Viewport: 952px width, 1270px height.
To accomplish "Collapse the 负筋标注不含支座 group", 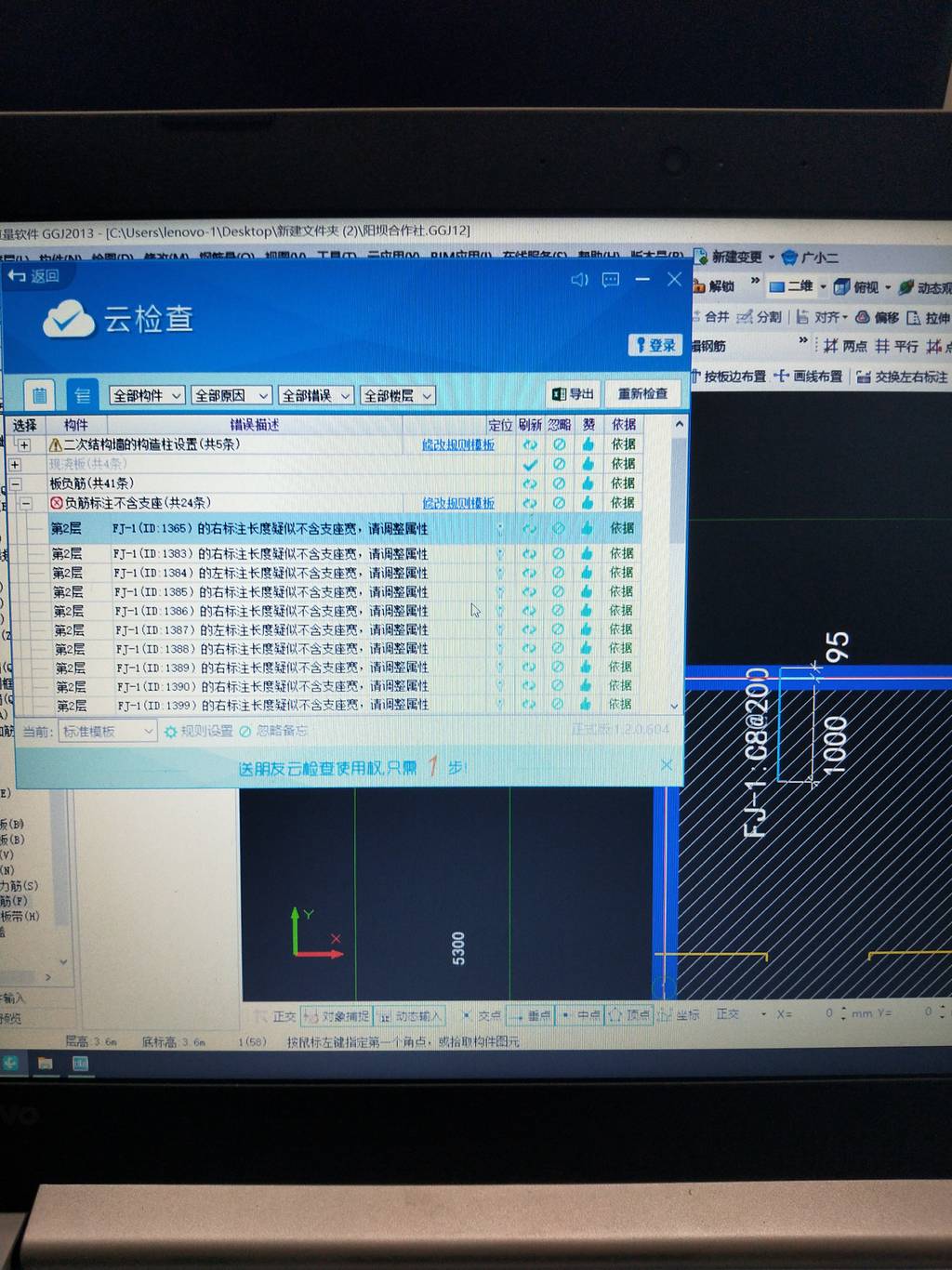I will coord(26,503).
